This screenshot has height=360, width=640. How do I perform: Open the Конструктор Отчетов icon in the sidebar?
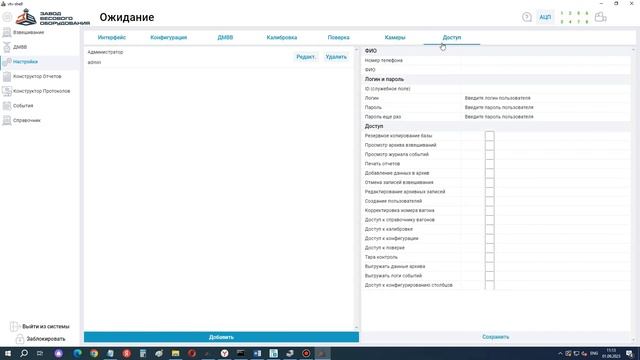click(7, 77)
